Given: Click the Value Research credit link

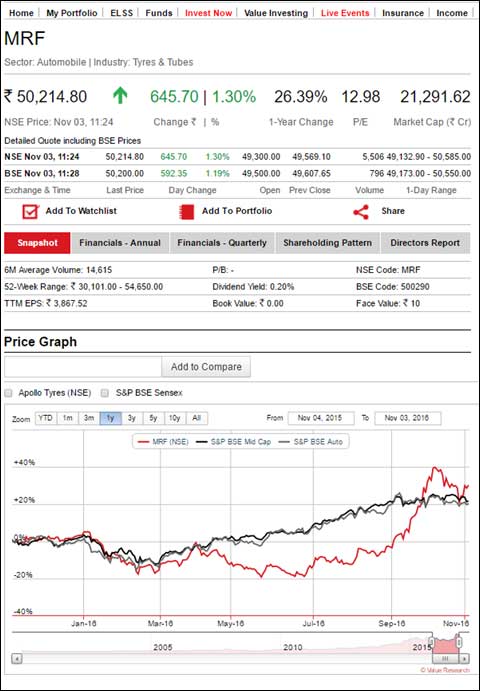Looking at the screenshot, I should [445, 670].
